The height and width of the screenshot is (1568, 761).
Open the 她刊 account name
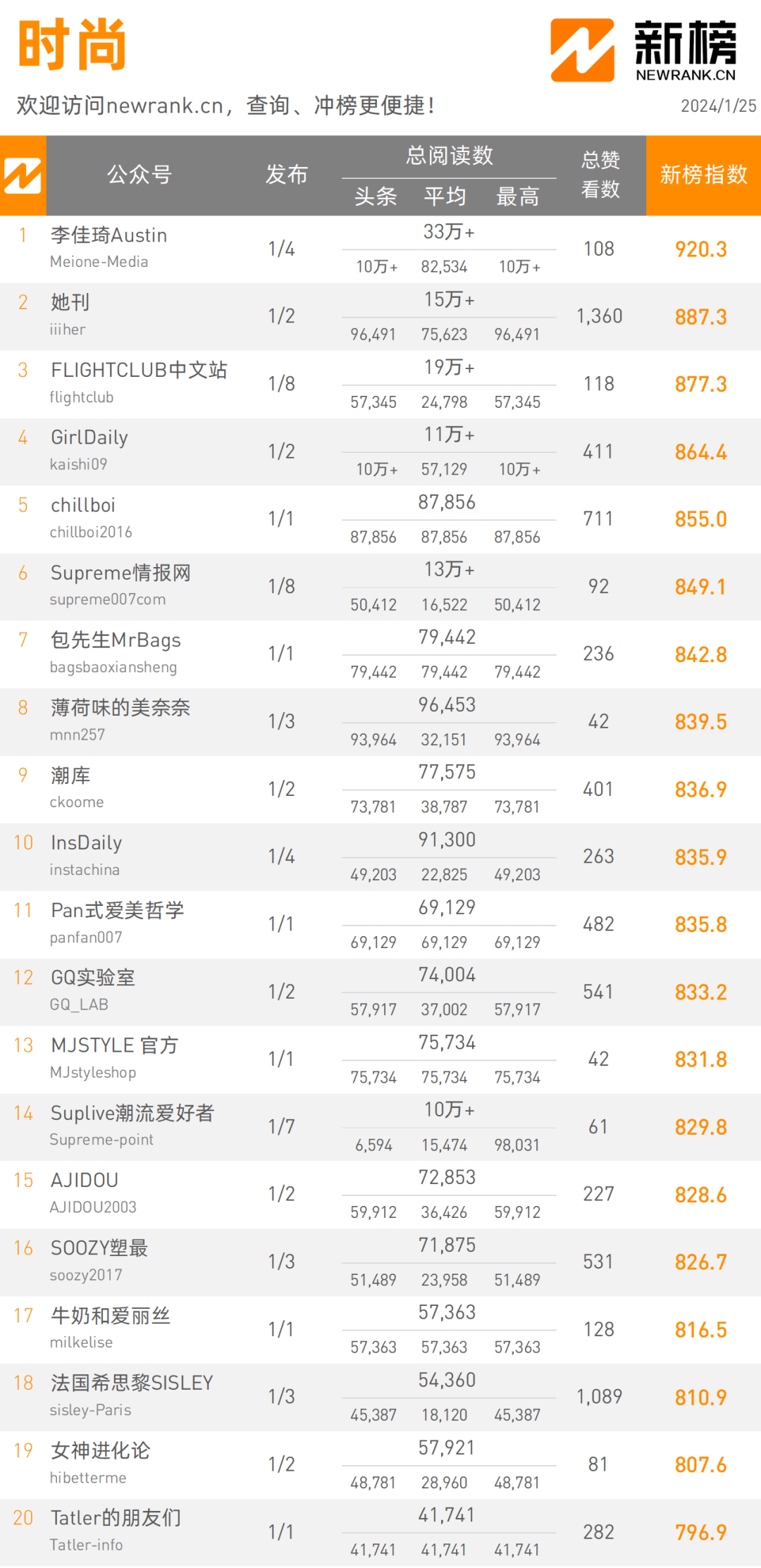(x=70, y=303)
